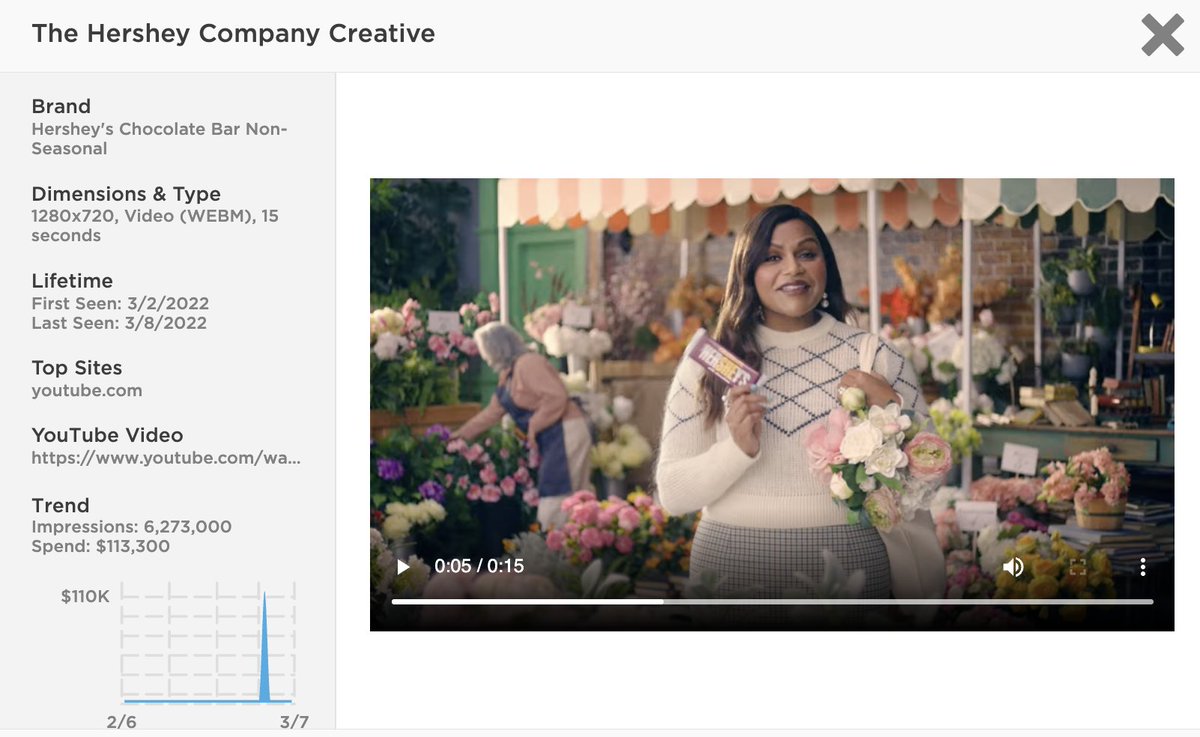Close The Hershey Company Creative dialog

coord(1162,35)
